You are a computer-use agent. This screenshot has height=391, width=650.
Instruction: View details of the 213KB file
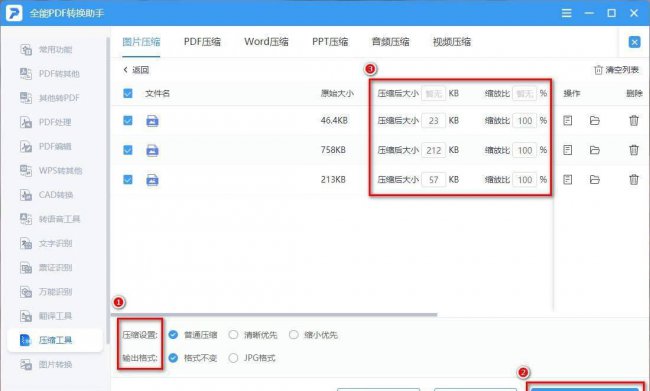568,180
